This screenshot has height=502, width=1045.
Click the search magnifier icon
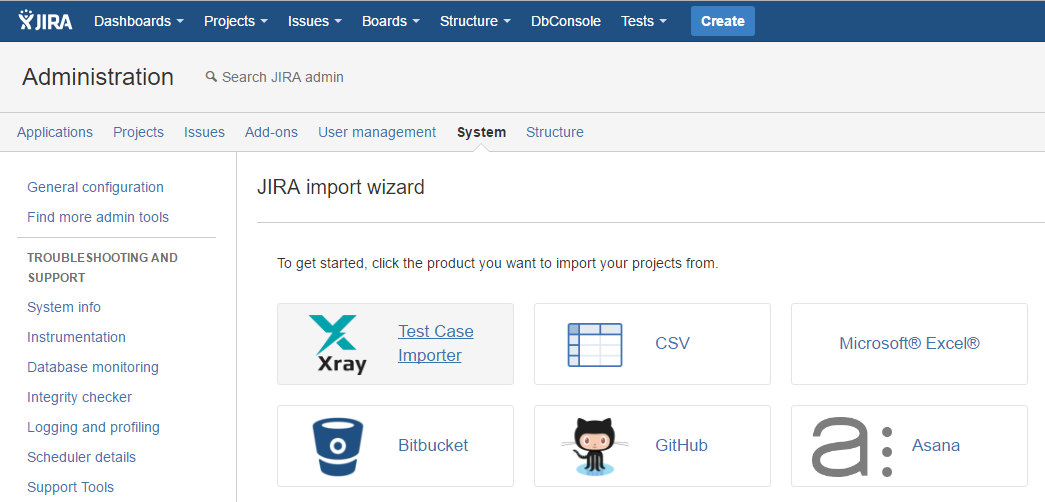pyautogui.click(x=211, y=77)
